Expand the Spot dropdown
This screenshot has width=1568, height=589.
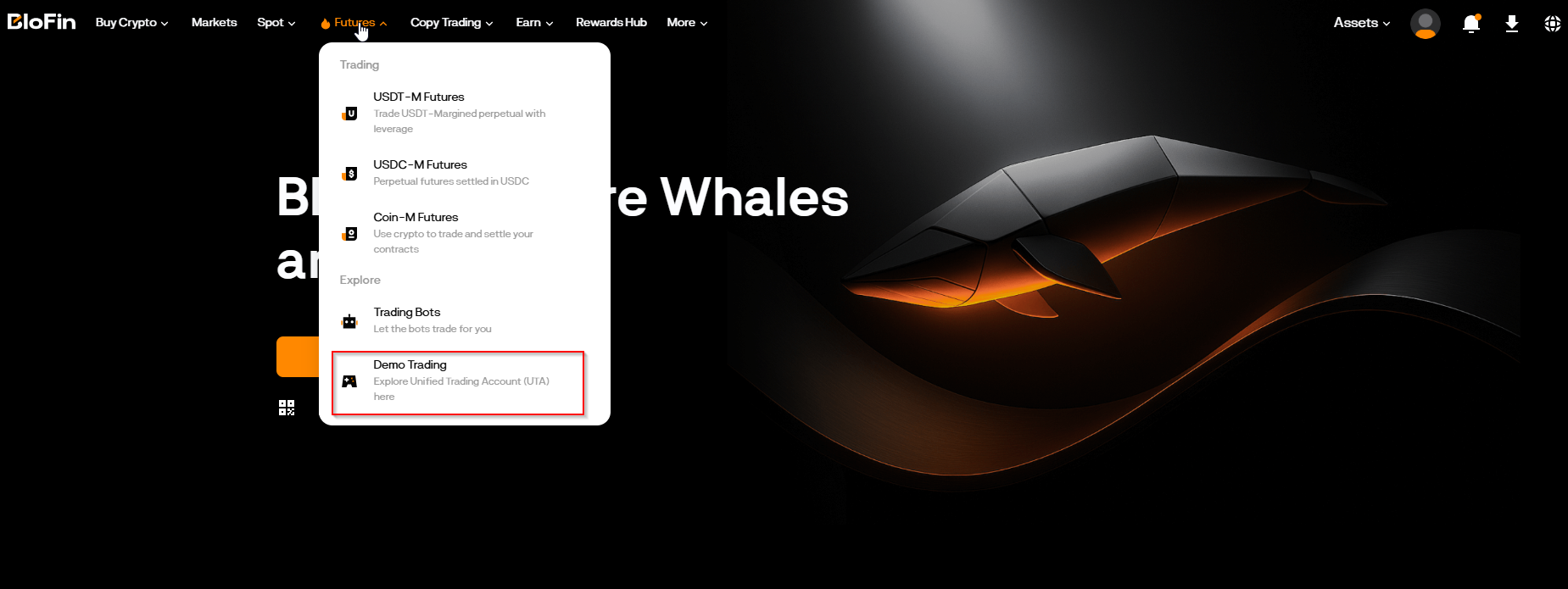pyautogui.click(x=276, y=23)
